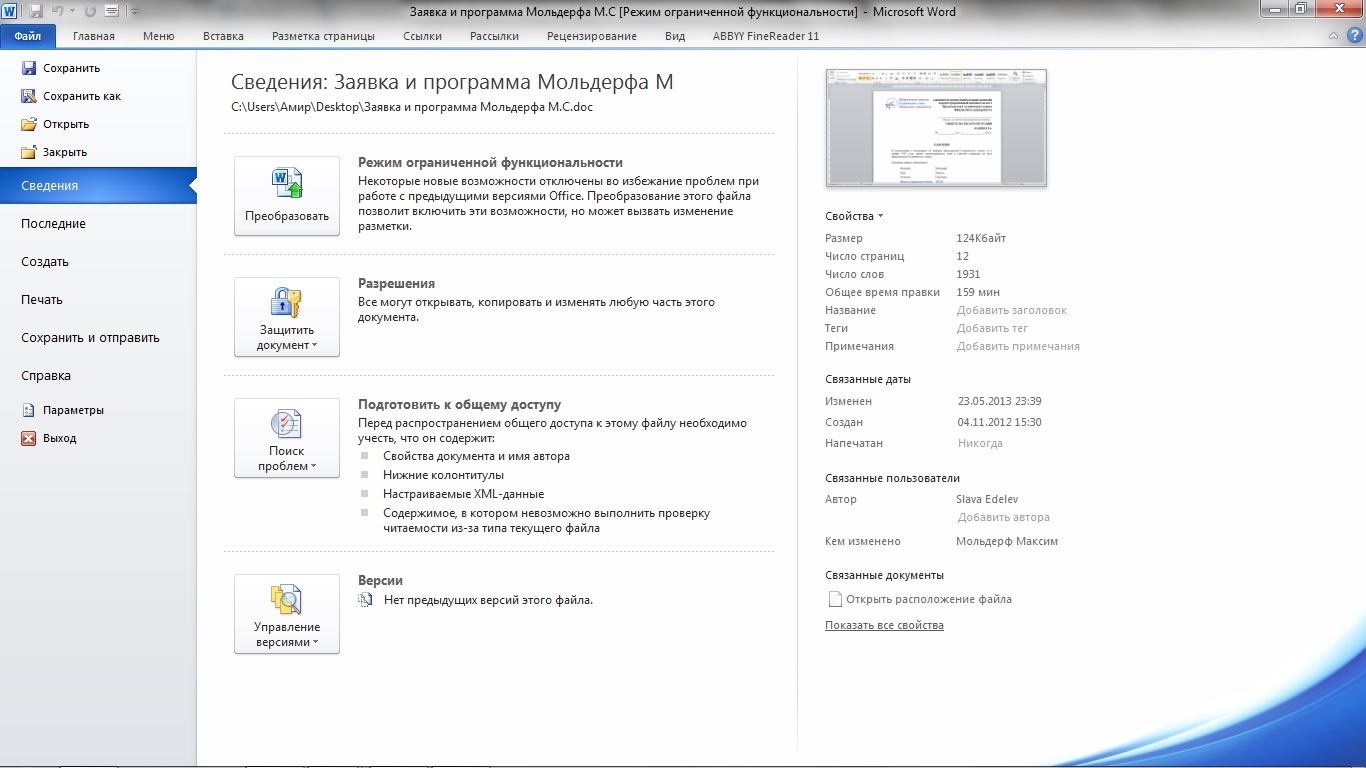
Task: Click the modified date 23.05.2013 23:39
Action: pos(1000,401)
